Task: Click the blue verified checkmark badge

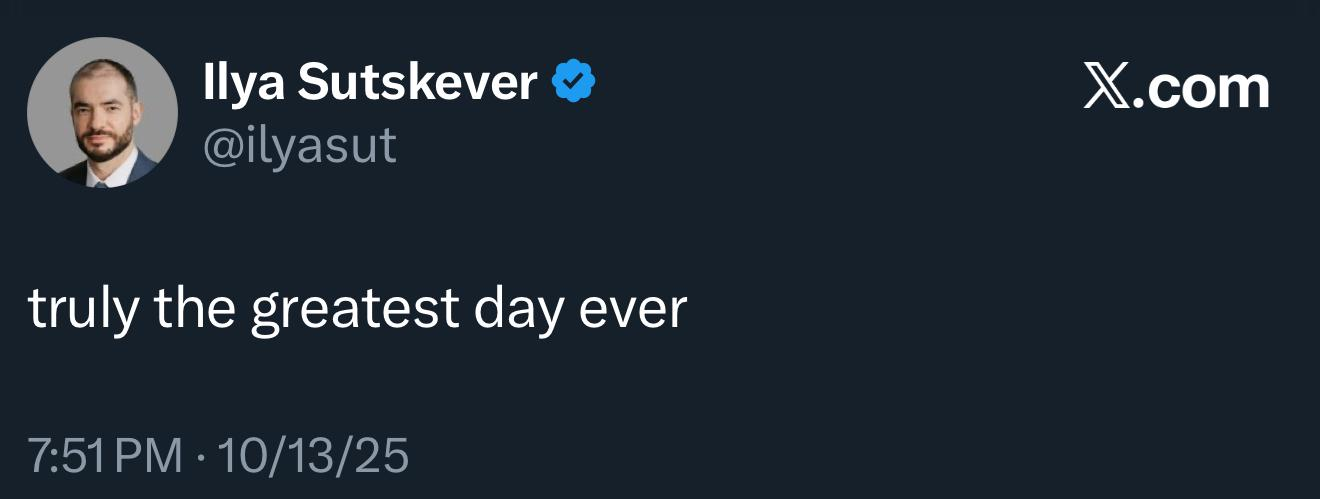Action: pyautogui.click(x=574, y=82)
